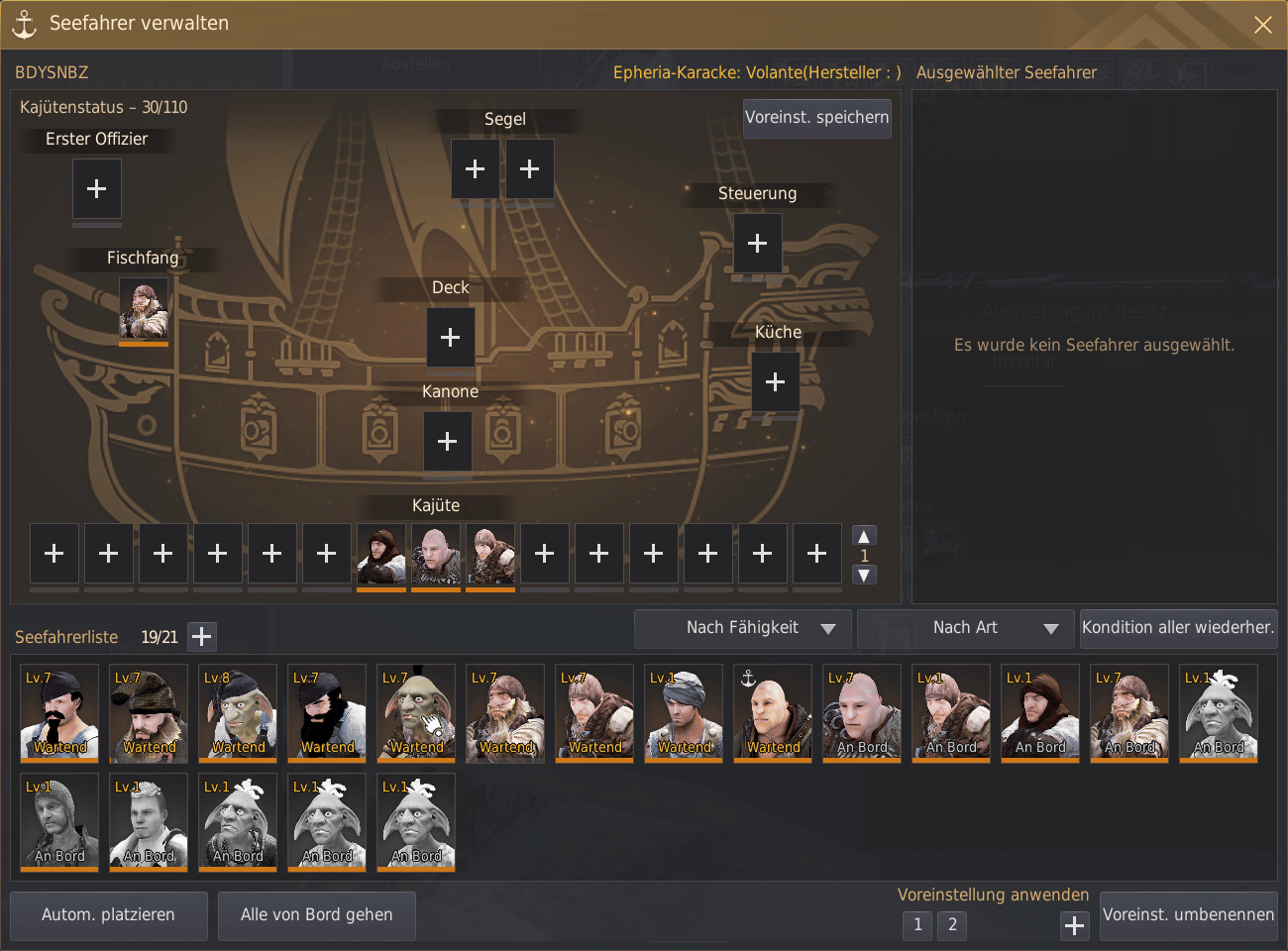
Task: Select the hooded sailor in the Kajüte row
Action: click(x=381, y=555)
